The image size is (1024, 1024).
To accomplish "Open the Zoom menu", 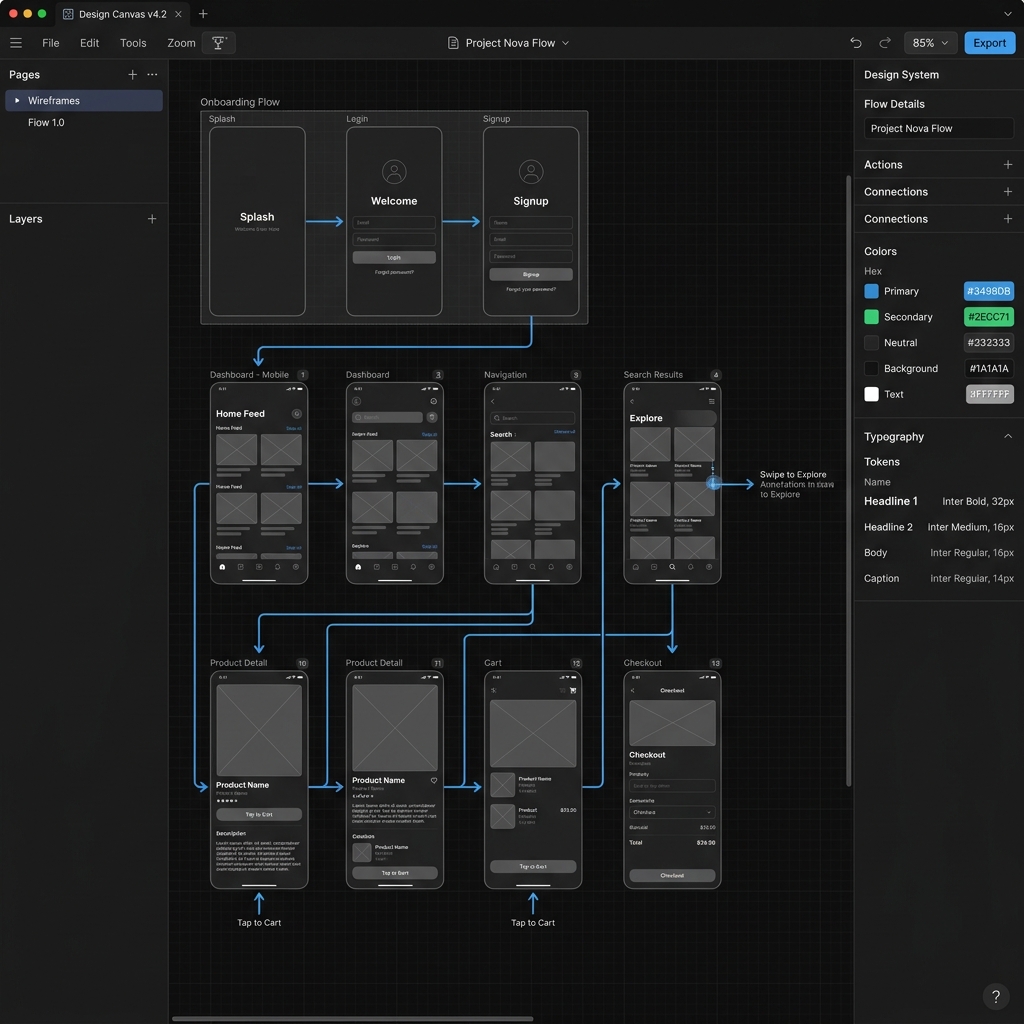I will 181,42.
